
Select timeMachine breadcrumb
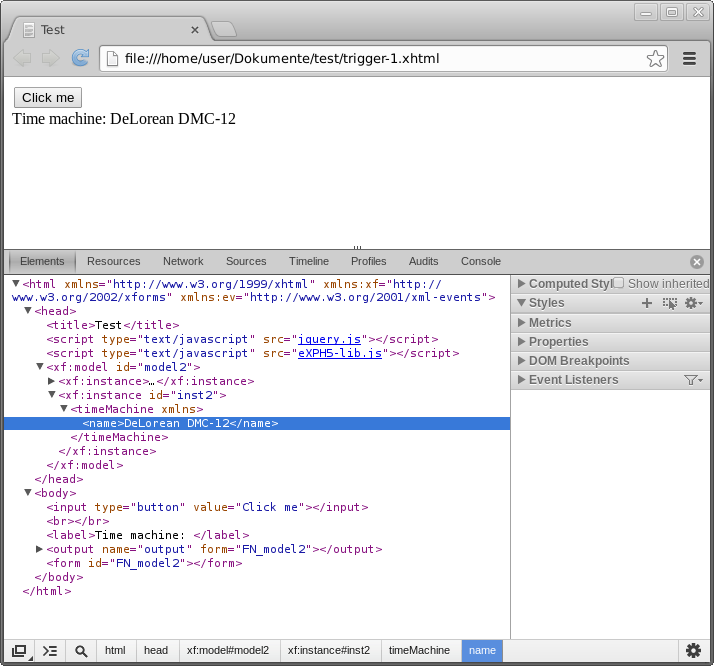click(x=419, y=651)
